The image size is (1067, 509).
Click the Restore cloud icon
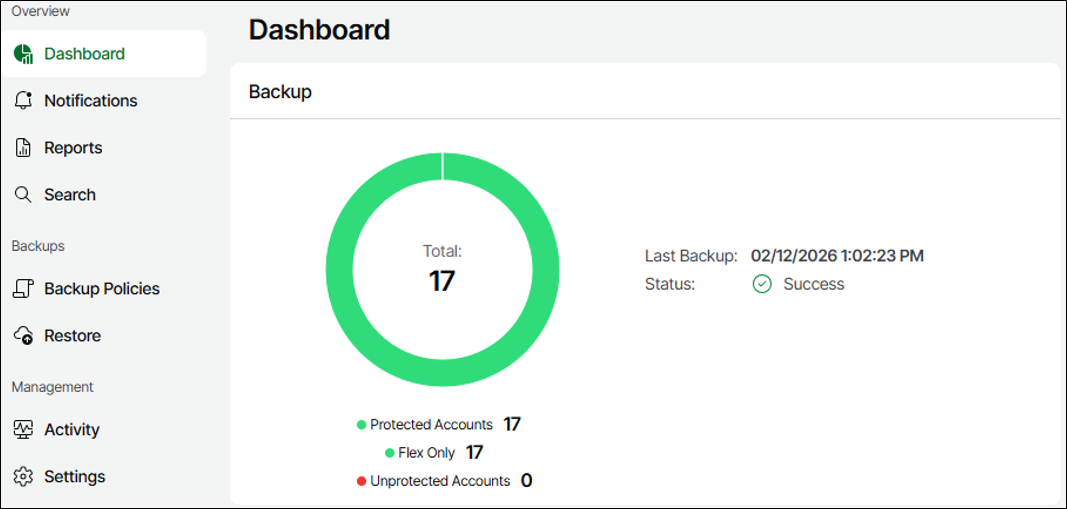tap(23, 336)
